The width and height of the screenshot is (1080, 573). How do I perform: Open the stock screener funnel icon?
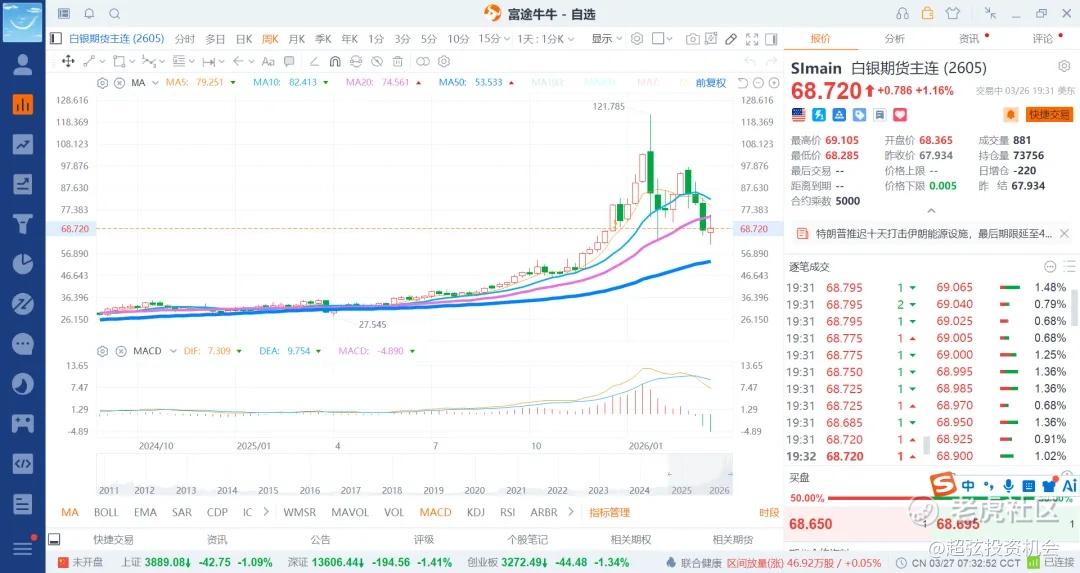[22, 224]
